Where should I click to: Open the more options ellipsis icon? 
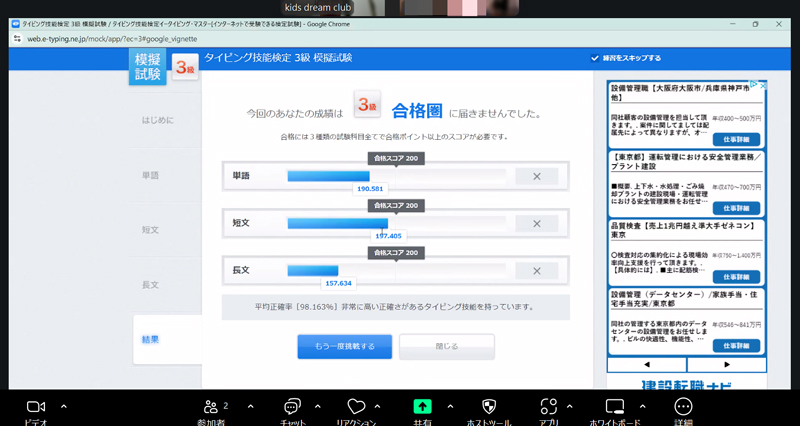pyautogui.click(x=683, y=407)
